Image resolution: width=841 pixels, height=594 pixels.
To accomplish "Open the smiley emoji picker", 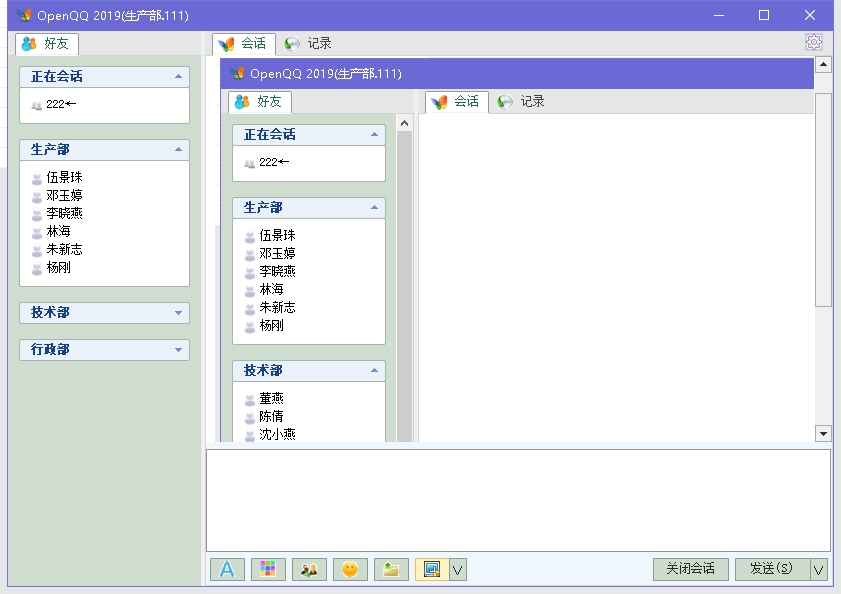I will click(350, 569).
